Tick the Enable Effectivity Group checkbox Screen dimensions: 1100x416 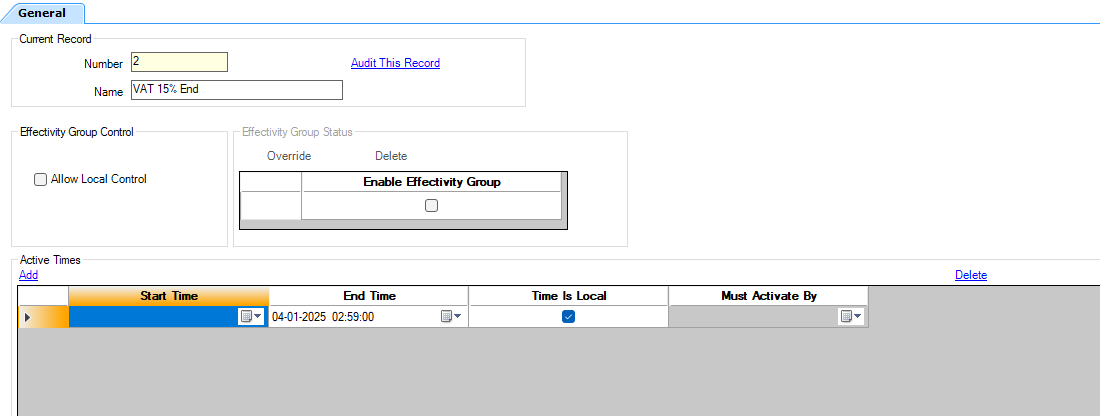(431, 206)
